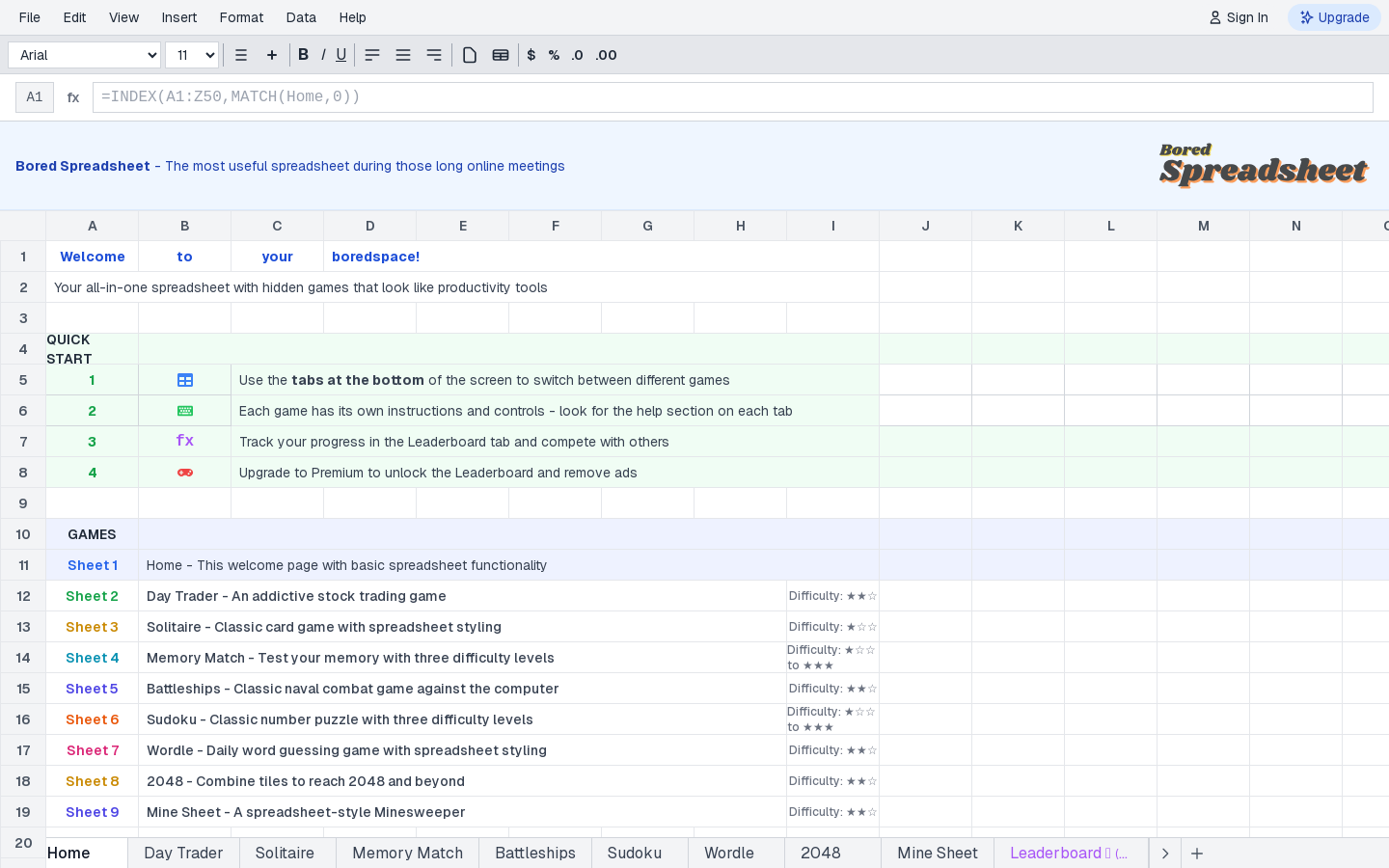
Task: Open the View menu
Action: pyautogui.click(x=123, y=17)
